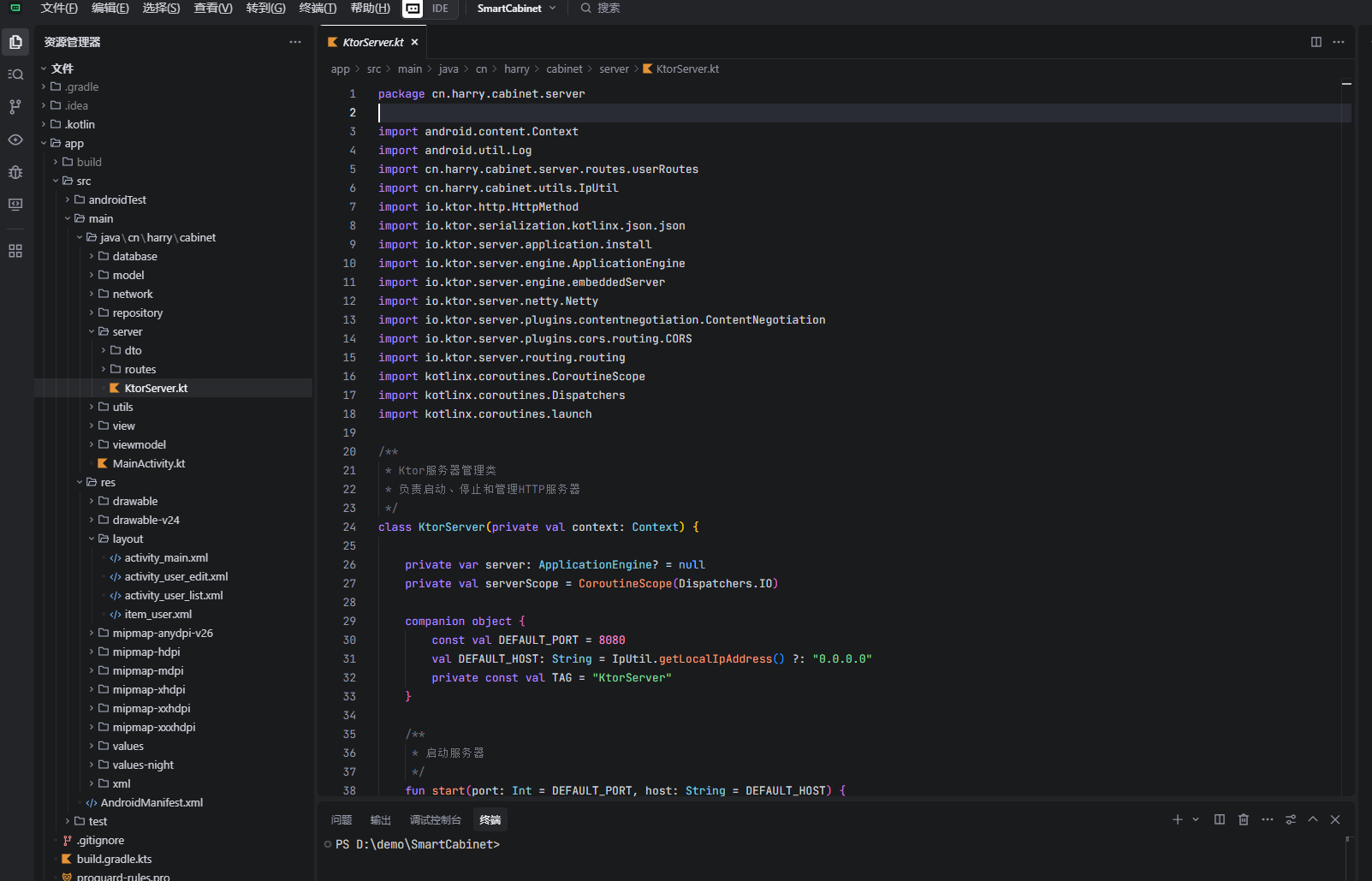Image resolution: width=1372 pixels, height=881 pixels.
Task: Click the explorer panel more actions ellipsis
Action: [x=295, y=42]
